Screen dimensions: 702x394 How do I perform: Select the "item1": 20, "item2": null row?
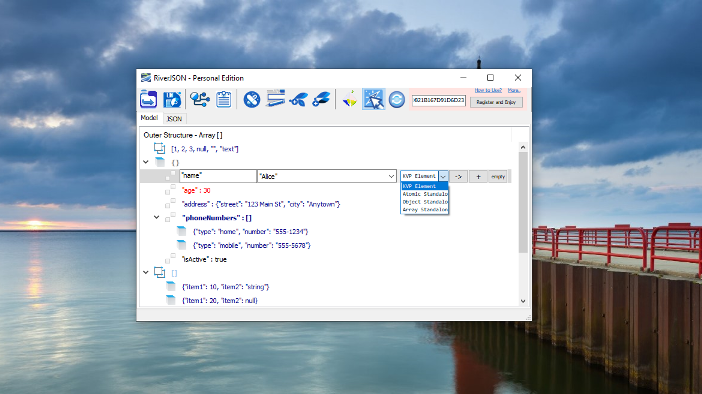click(x=220, y=300)
